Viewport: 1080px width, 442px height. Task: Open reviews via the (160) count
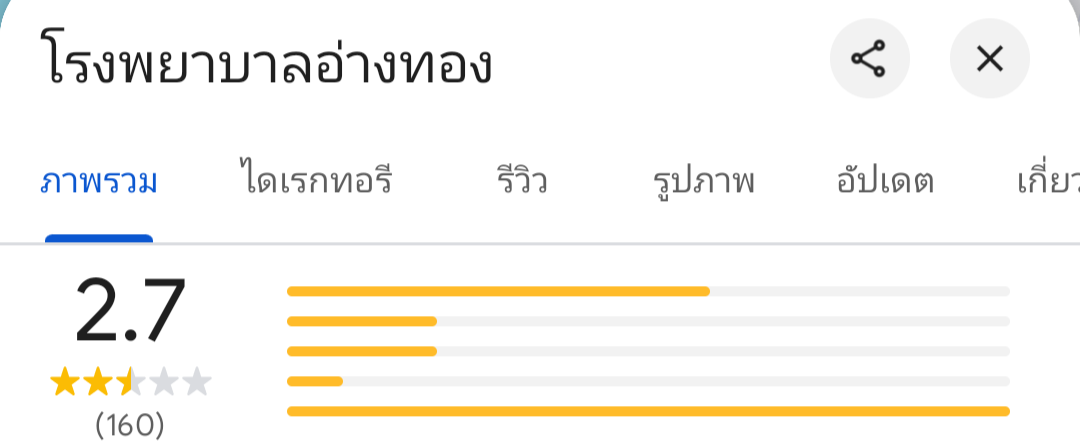pyautogui.click(x=130, y=425)
